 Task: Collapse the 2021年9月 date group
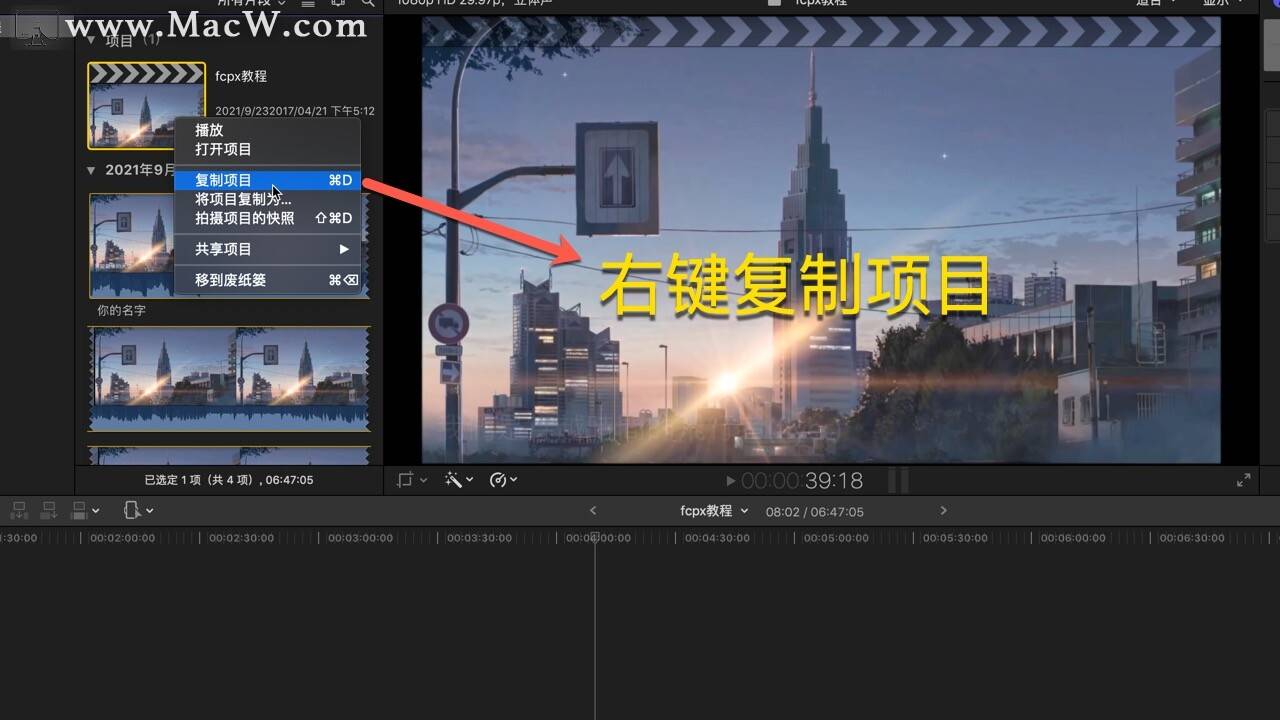point(91,170)
